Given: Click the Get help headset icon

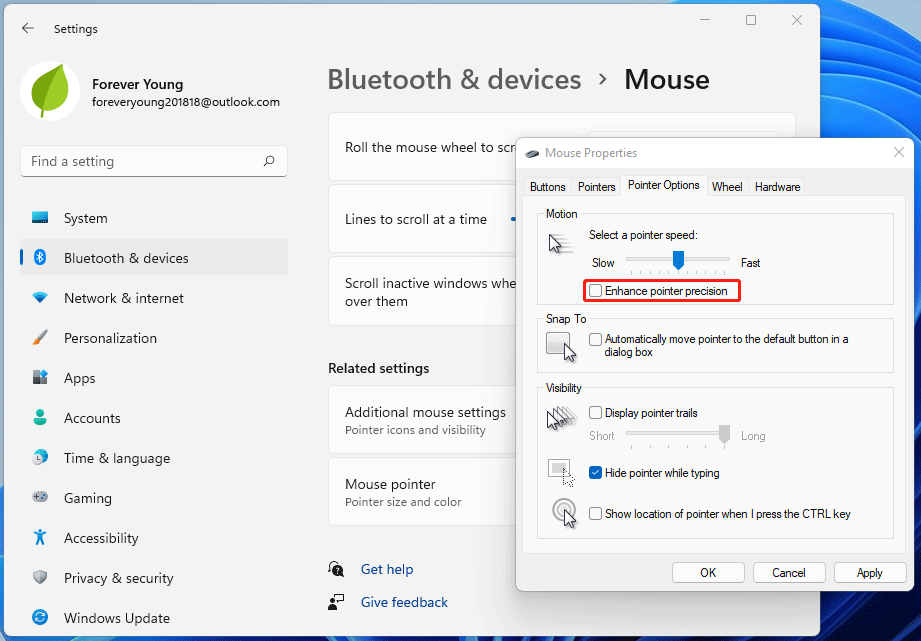Looking at the screenshot, I should (336, 569).
